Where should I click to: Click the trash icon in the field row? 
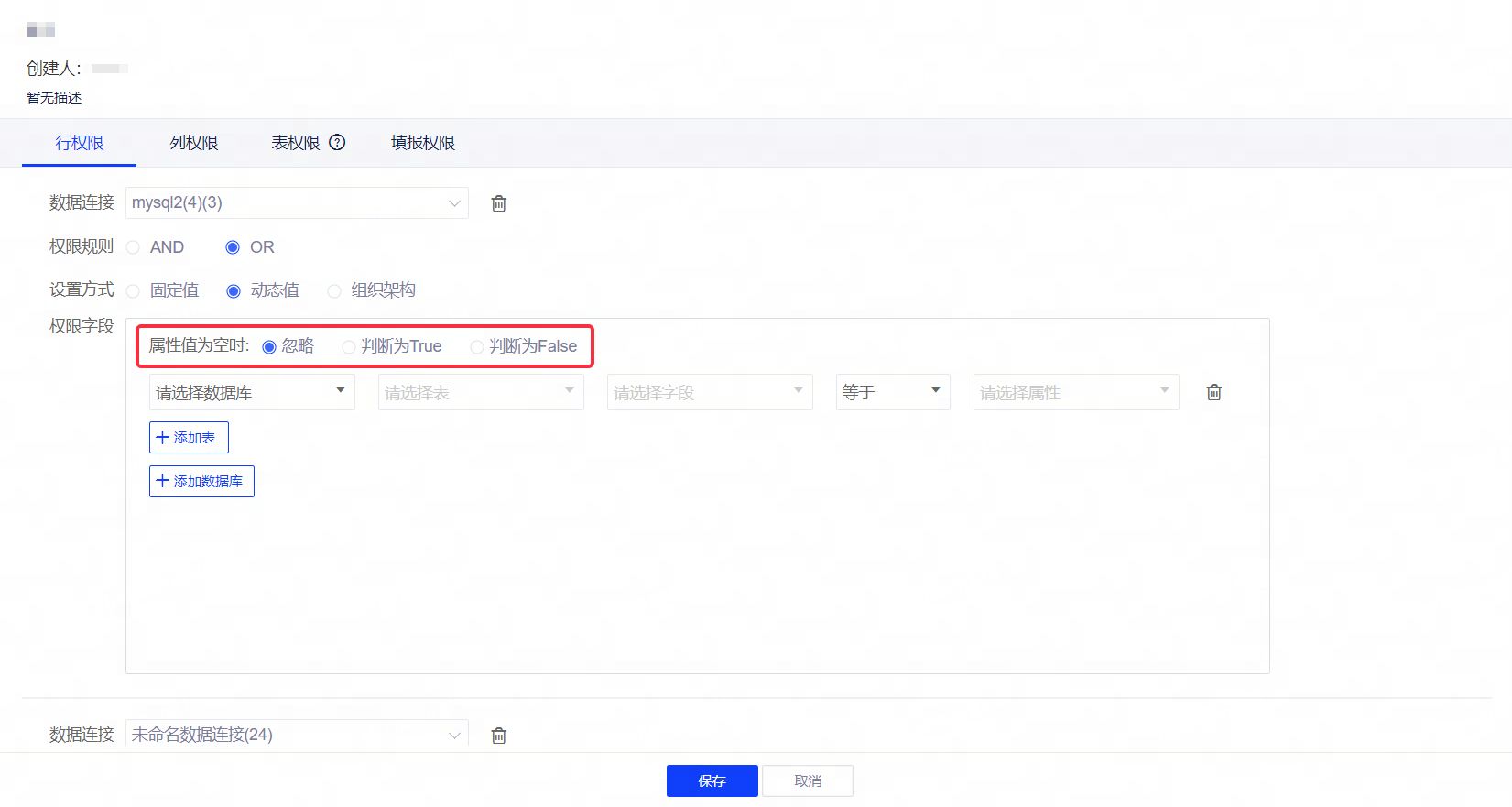pos(1214,392)
